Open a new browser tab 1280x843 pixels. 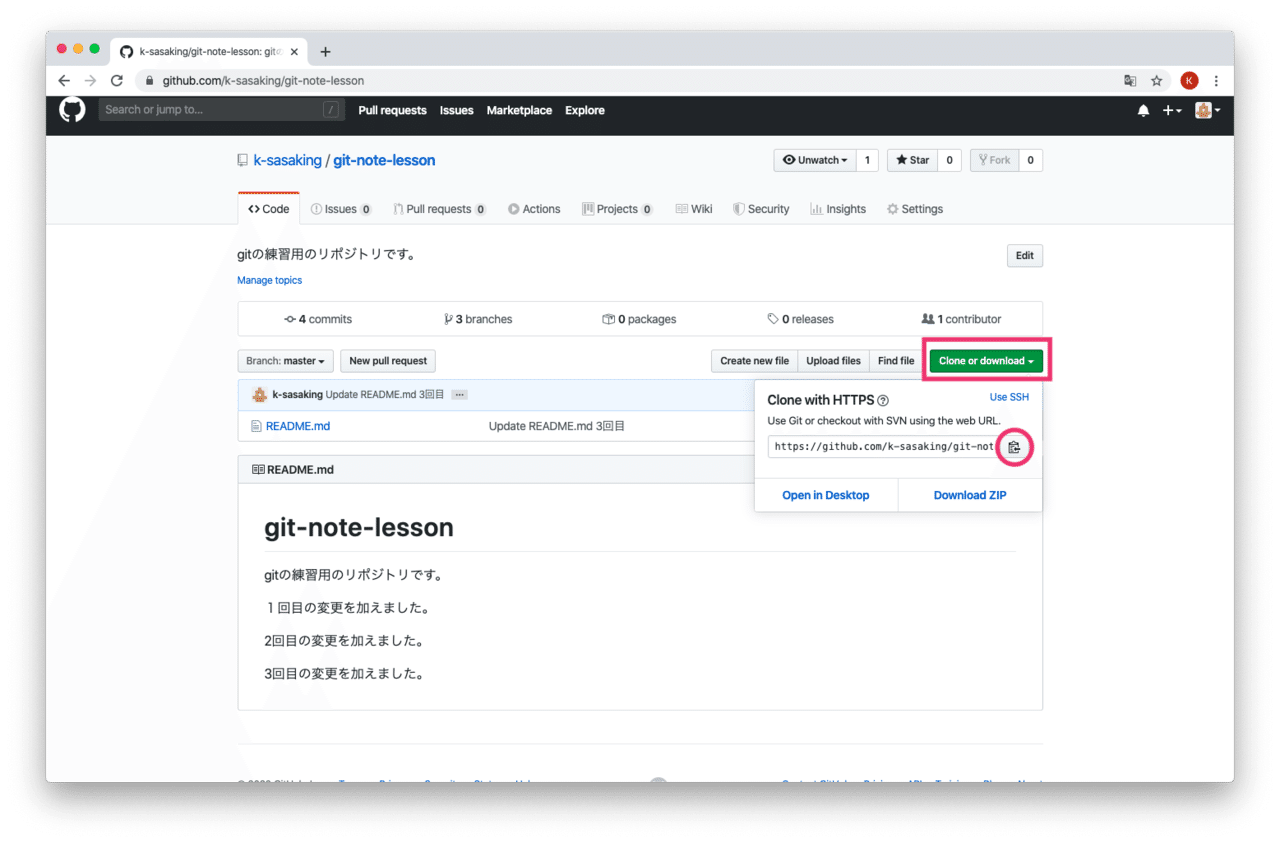(325, 52)
